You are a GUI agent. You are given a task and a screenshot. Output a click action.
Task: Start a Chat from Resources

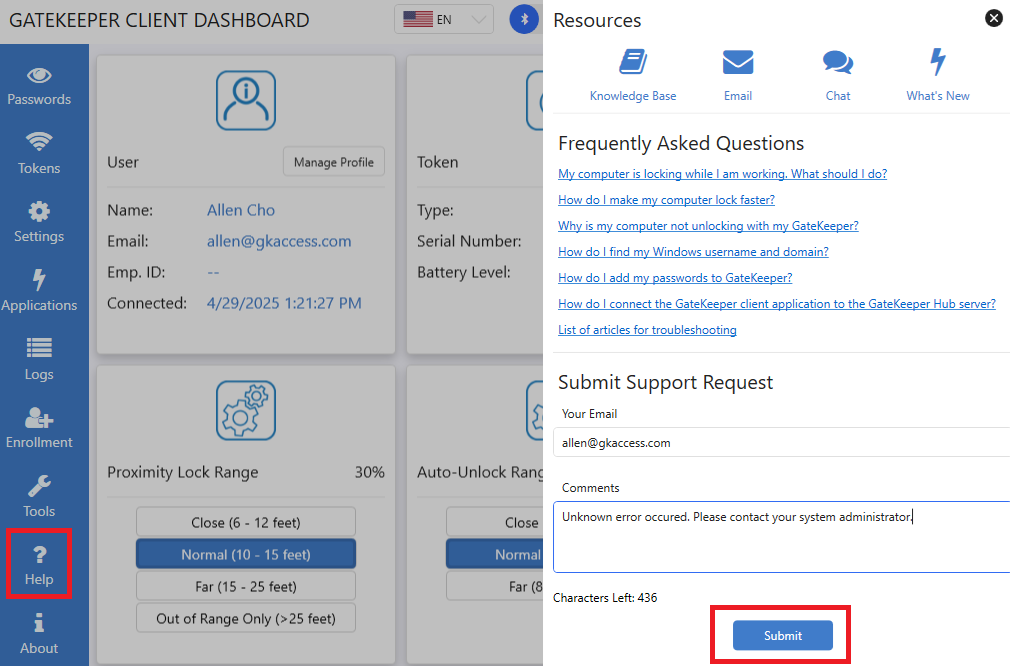pyautogui.click(x=838, y=75)
